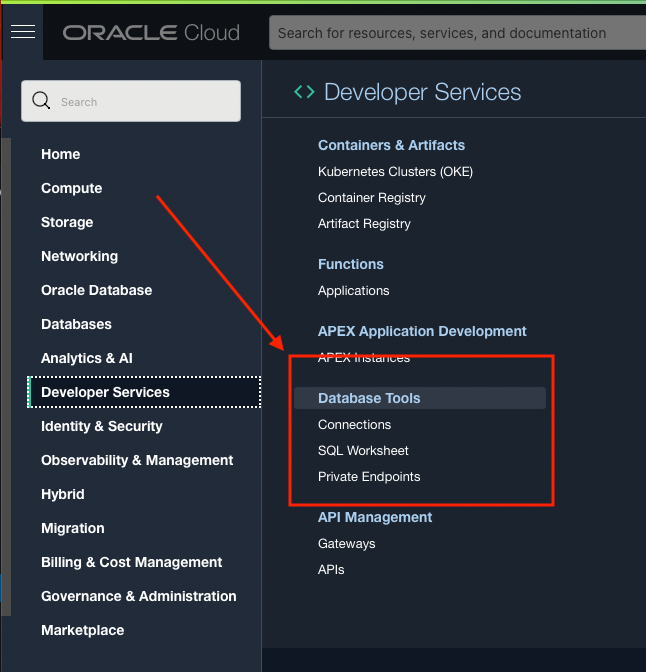Open Container Registry page

[371, 197]
